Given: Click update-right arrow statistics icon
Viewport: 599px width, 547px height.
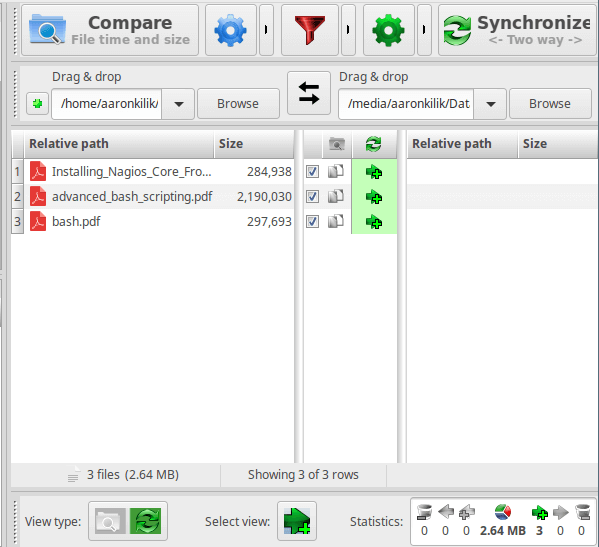Looking at the screenshot, I should point(560,512).
